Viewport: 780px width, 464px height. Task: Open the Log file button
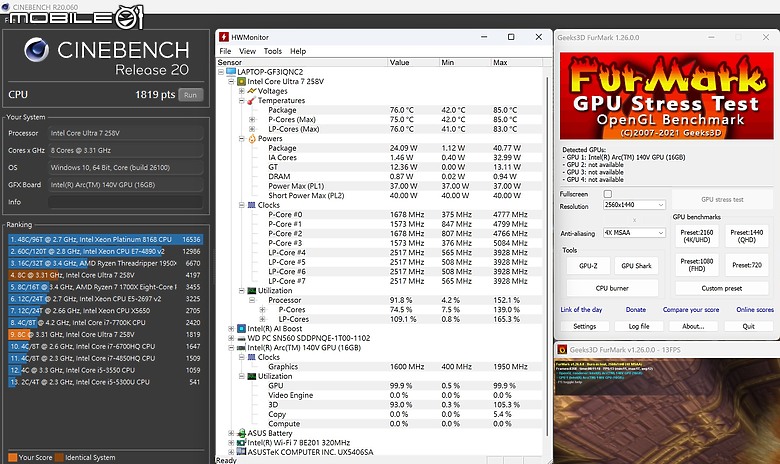[639, 326]
